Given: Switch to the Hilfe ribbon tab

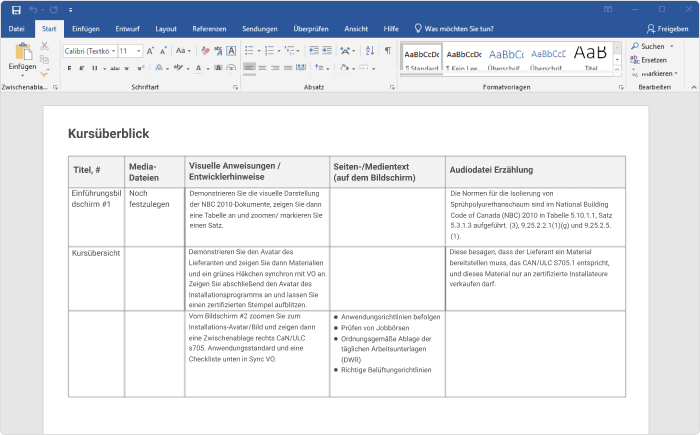Looking at the screenshot, I should (391, 29).
